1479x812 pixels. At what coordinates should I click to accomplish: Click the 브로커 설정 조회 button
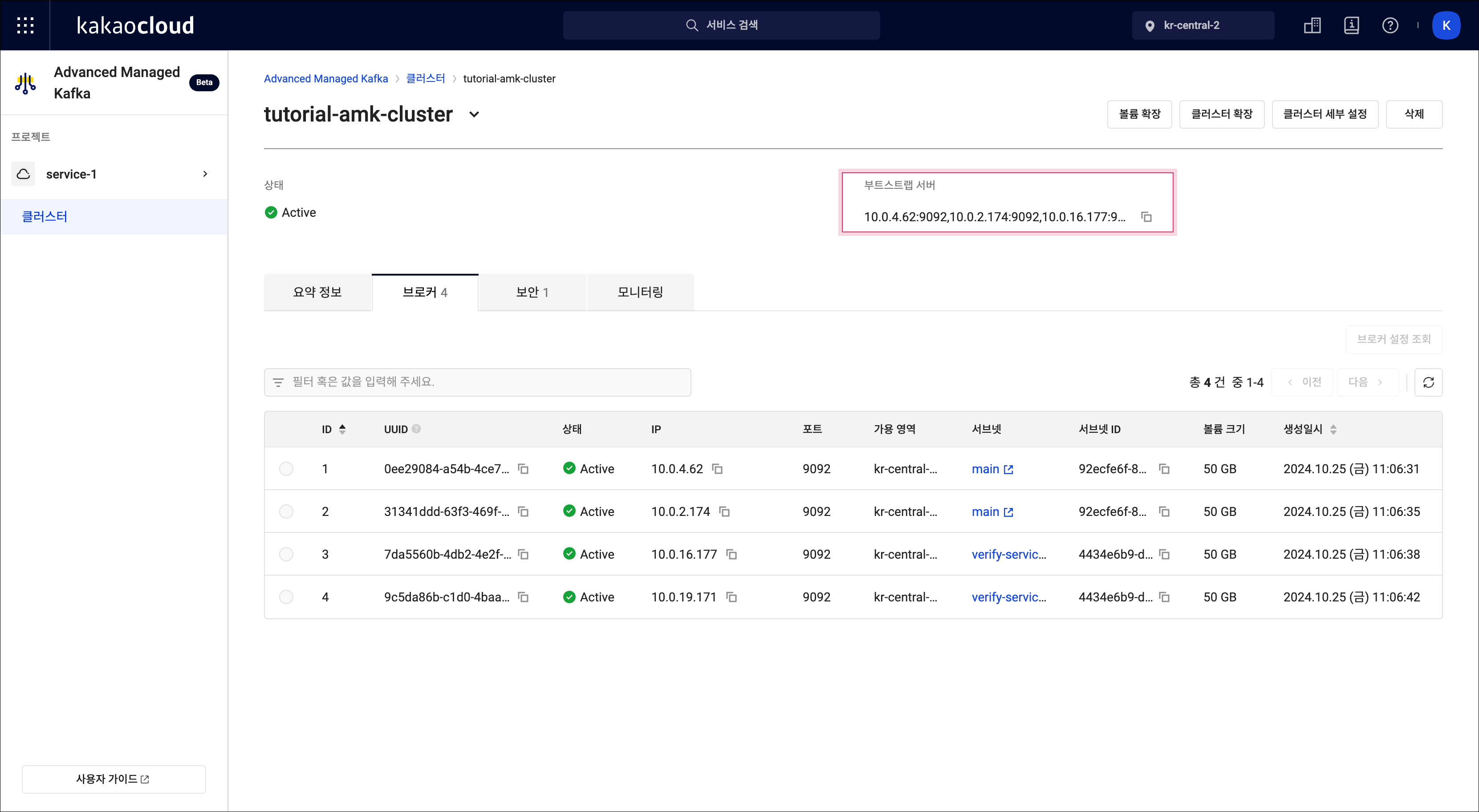1394,339
